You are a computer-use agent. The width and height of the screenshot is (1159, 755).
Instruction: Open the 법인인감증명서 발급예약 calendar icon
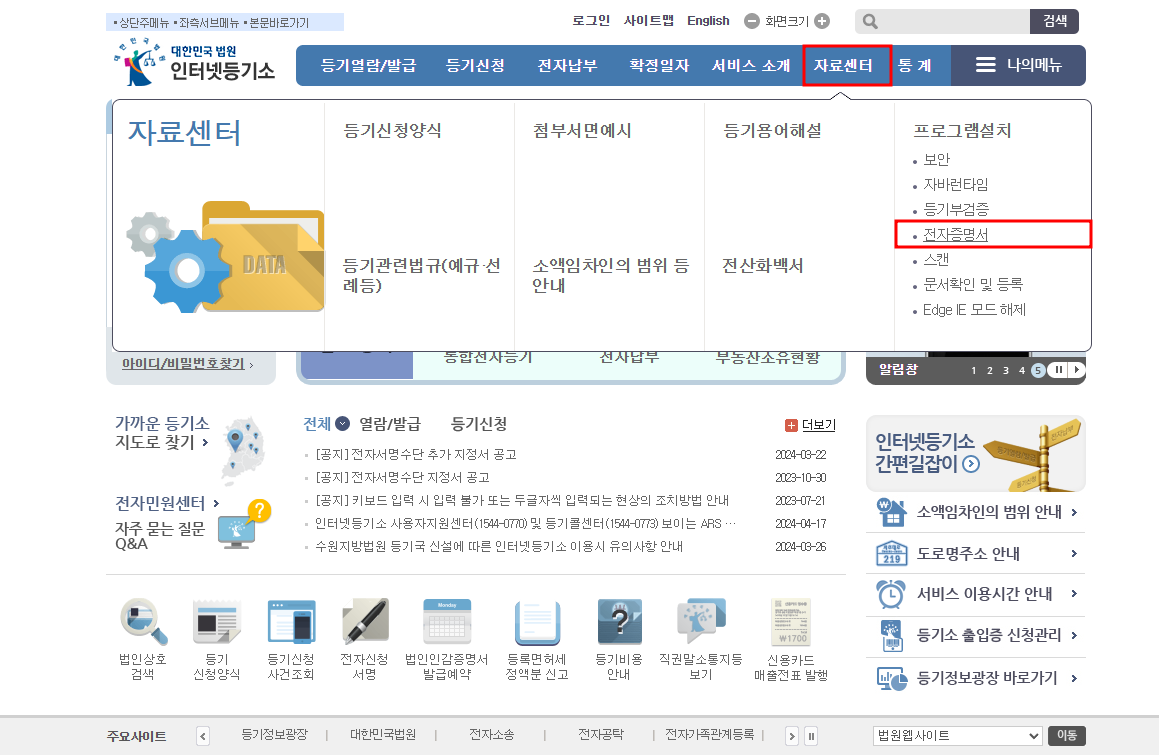447,621
